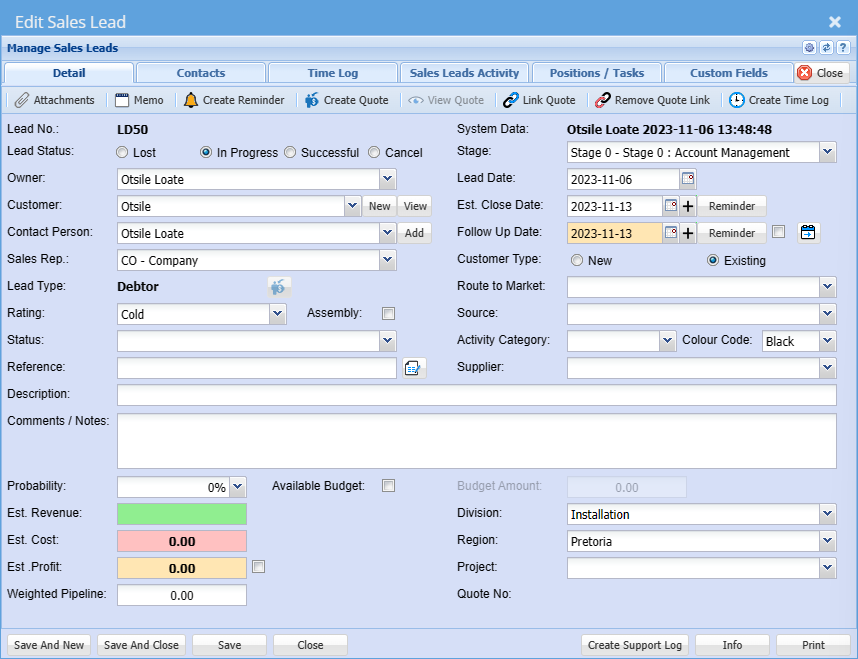Click the icon next to Reference field

coord(414,368)
